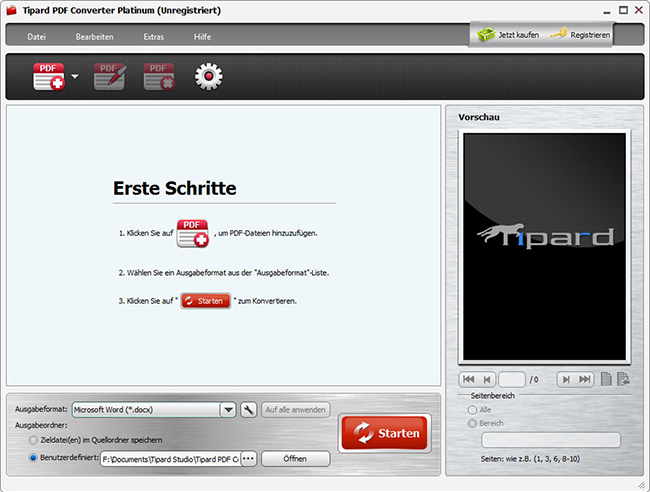650x492 pixels.
Task: Select the Alle page range radio button
Action: (472, 410)
